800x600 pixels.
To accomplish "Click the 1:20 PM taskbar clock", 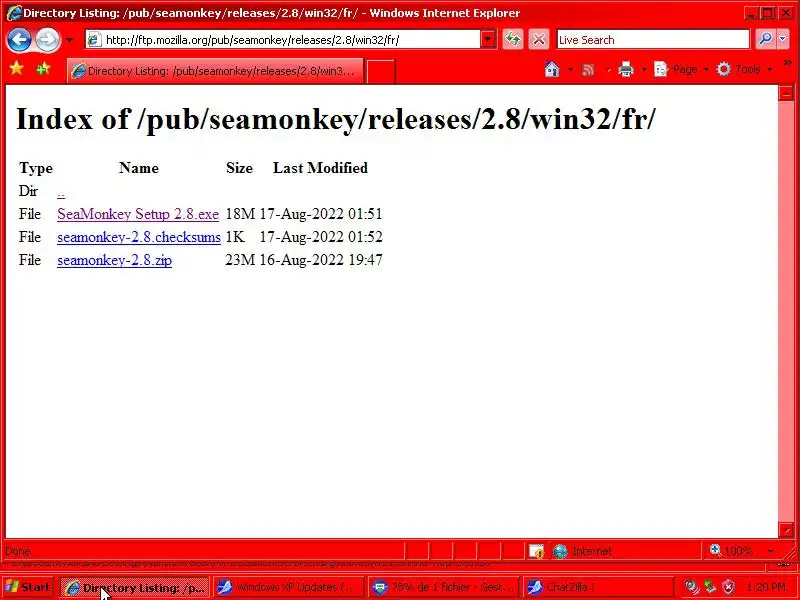I will (766, 587).
